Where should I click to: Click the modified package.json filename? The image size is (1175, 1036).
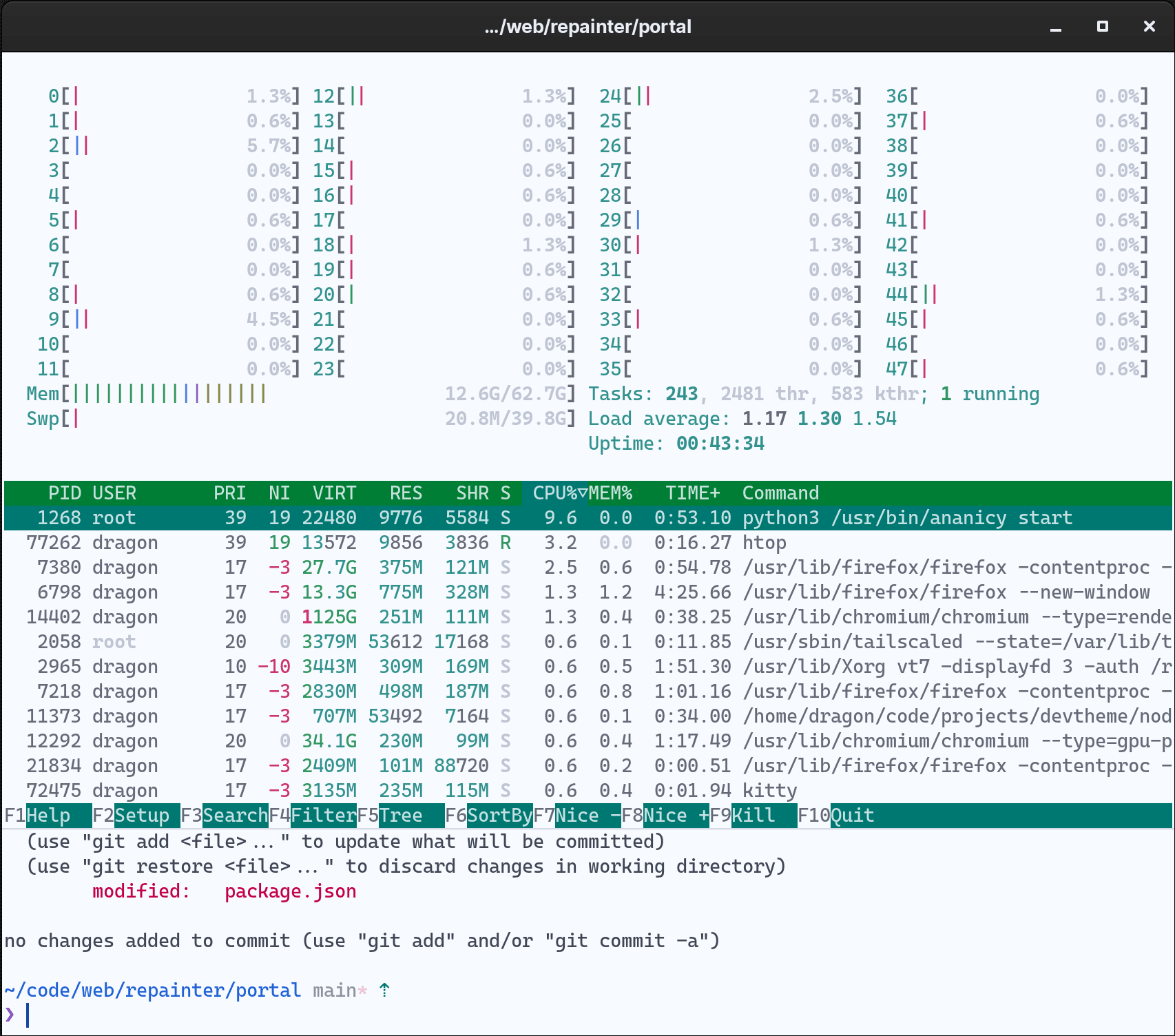(x=291, y=891)
